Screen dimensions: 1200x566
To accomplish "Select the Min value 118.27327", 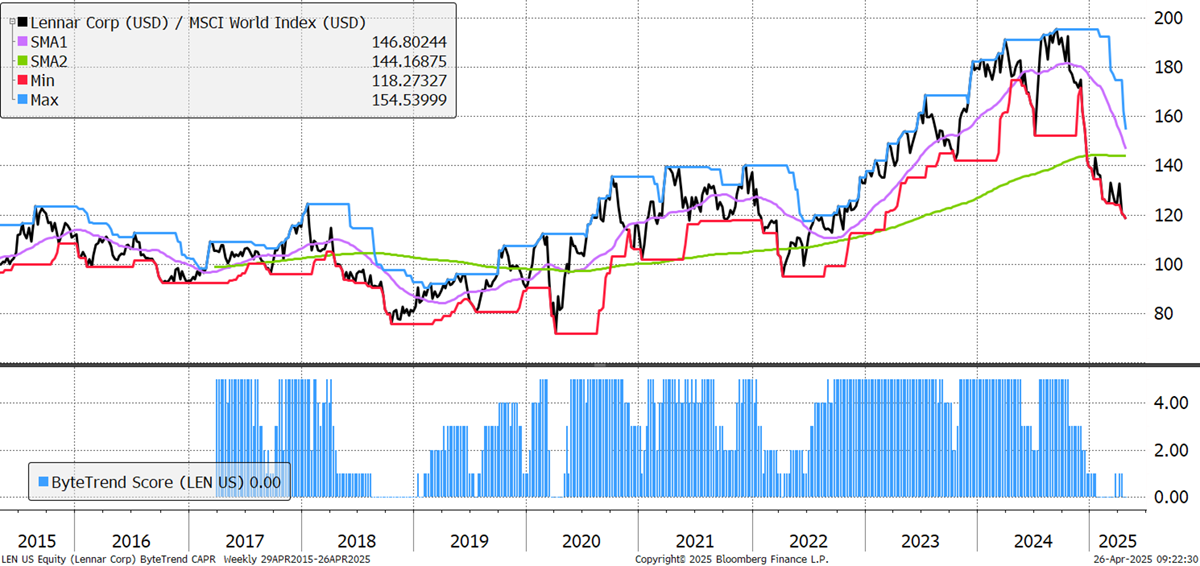I will tap(410, 81).
